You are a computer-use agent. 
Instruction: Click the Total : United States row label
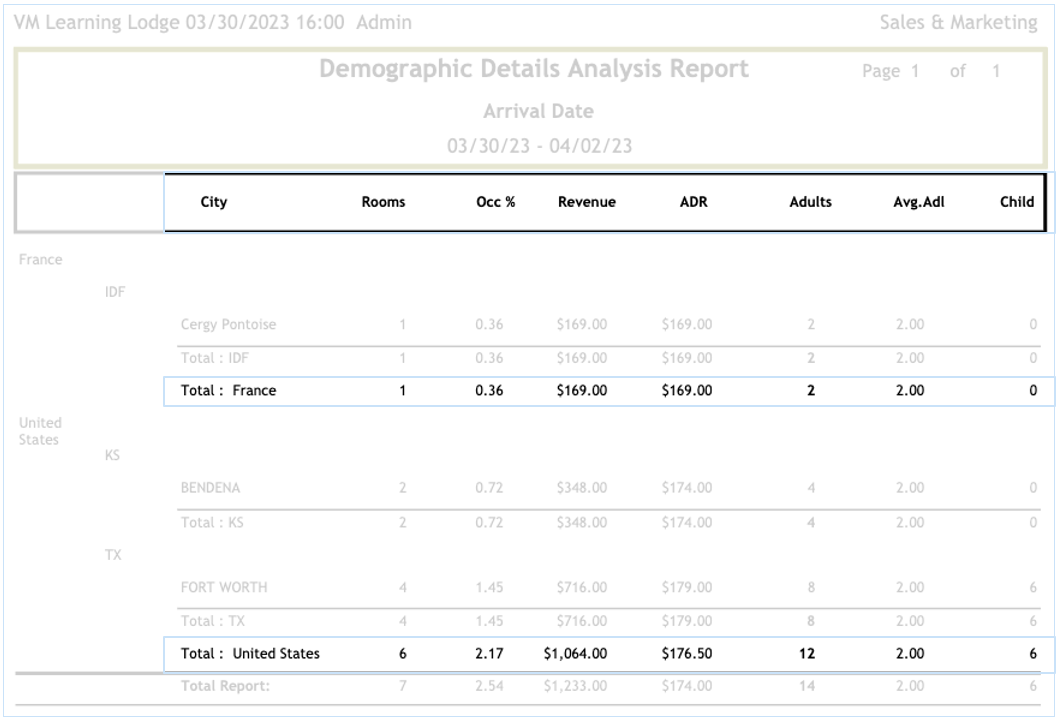pyautogui.click(x=250, y=654)
